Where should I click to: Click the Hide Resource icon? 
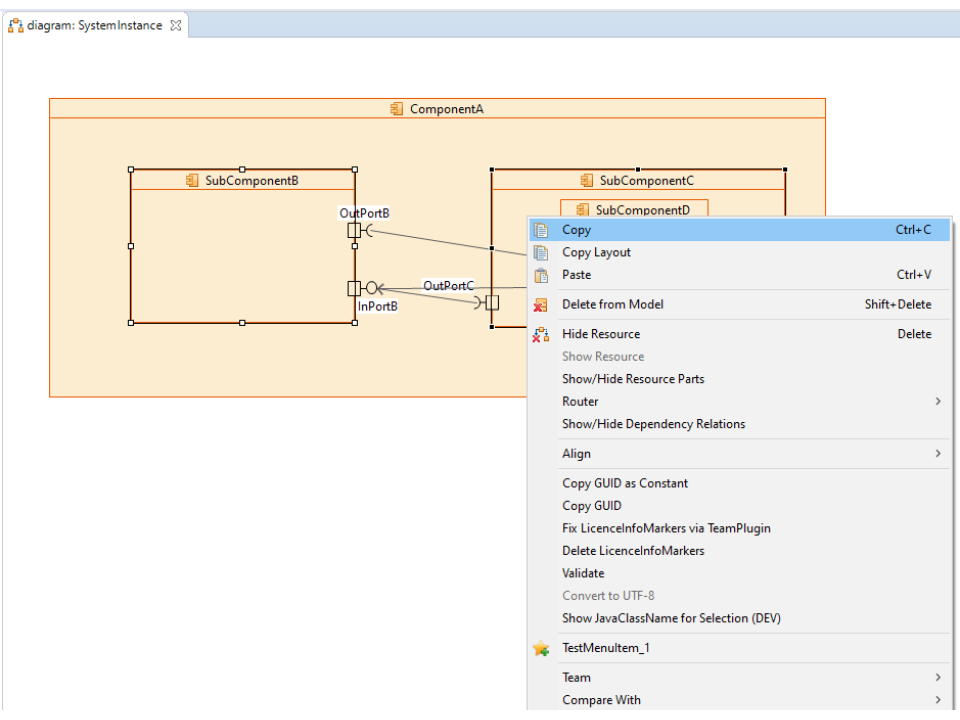tap(541, 335)
